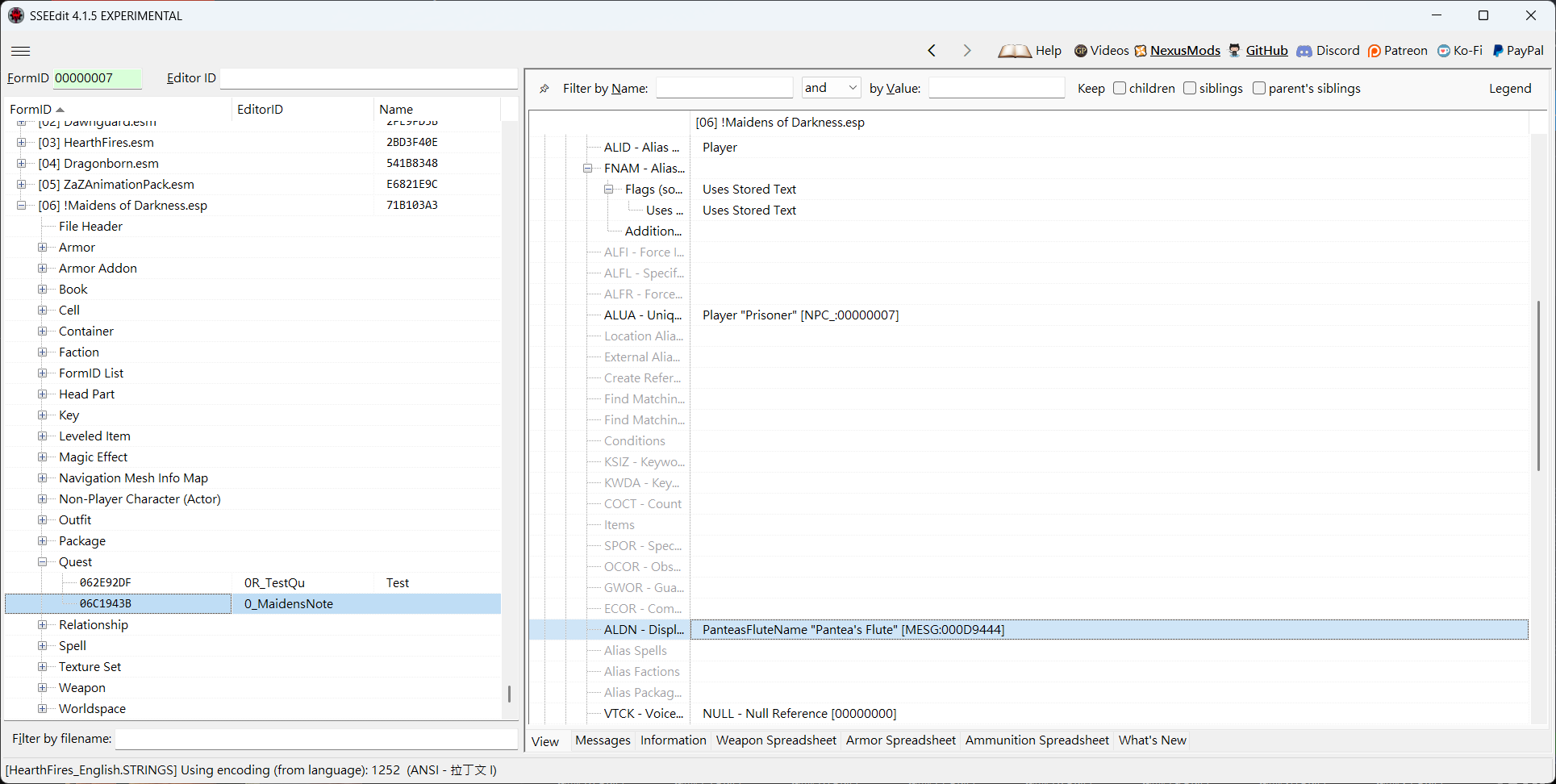Click the Filter by filename field
The height and width of the screenshot is (784, 1556).
click(x=317, y=739)
